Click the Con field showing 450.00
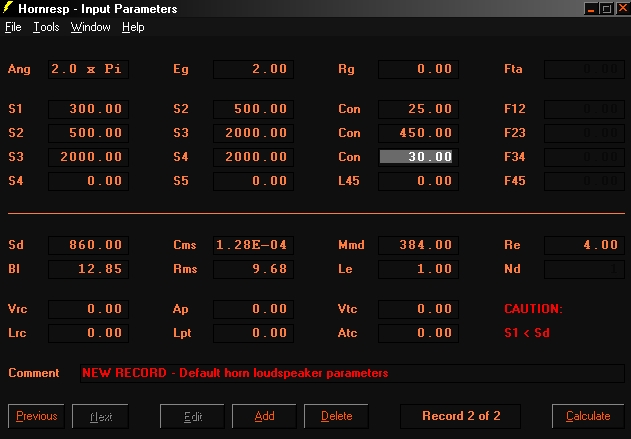Image resolution: width=631 pixels, height=439 pixels. tap(419, 133)
